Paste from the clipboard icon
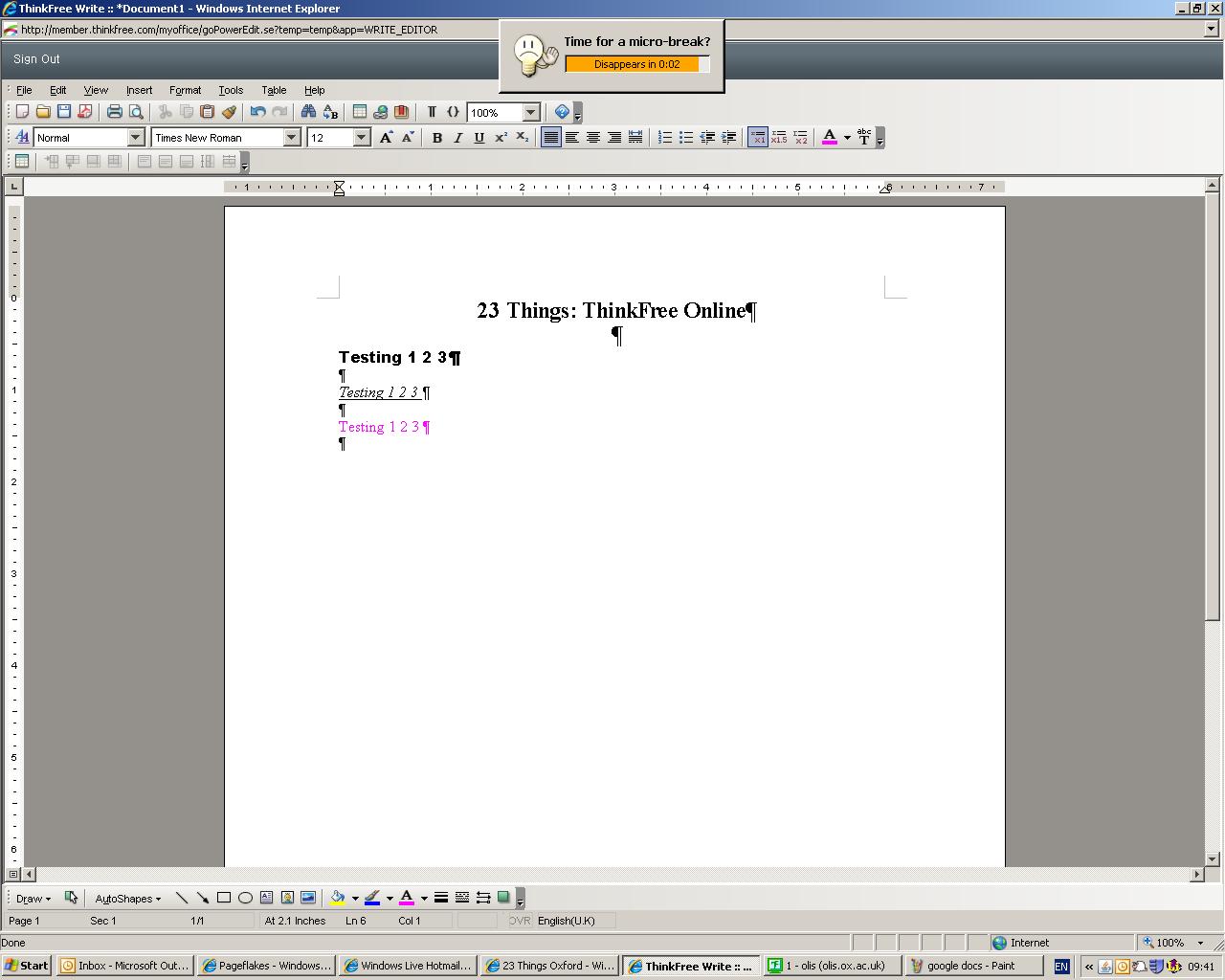1225x980 pixels. pos(207,112)
